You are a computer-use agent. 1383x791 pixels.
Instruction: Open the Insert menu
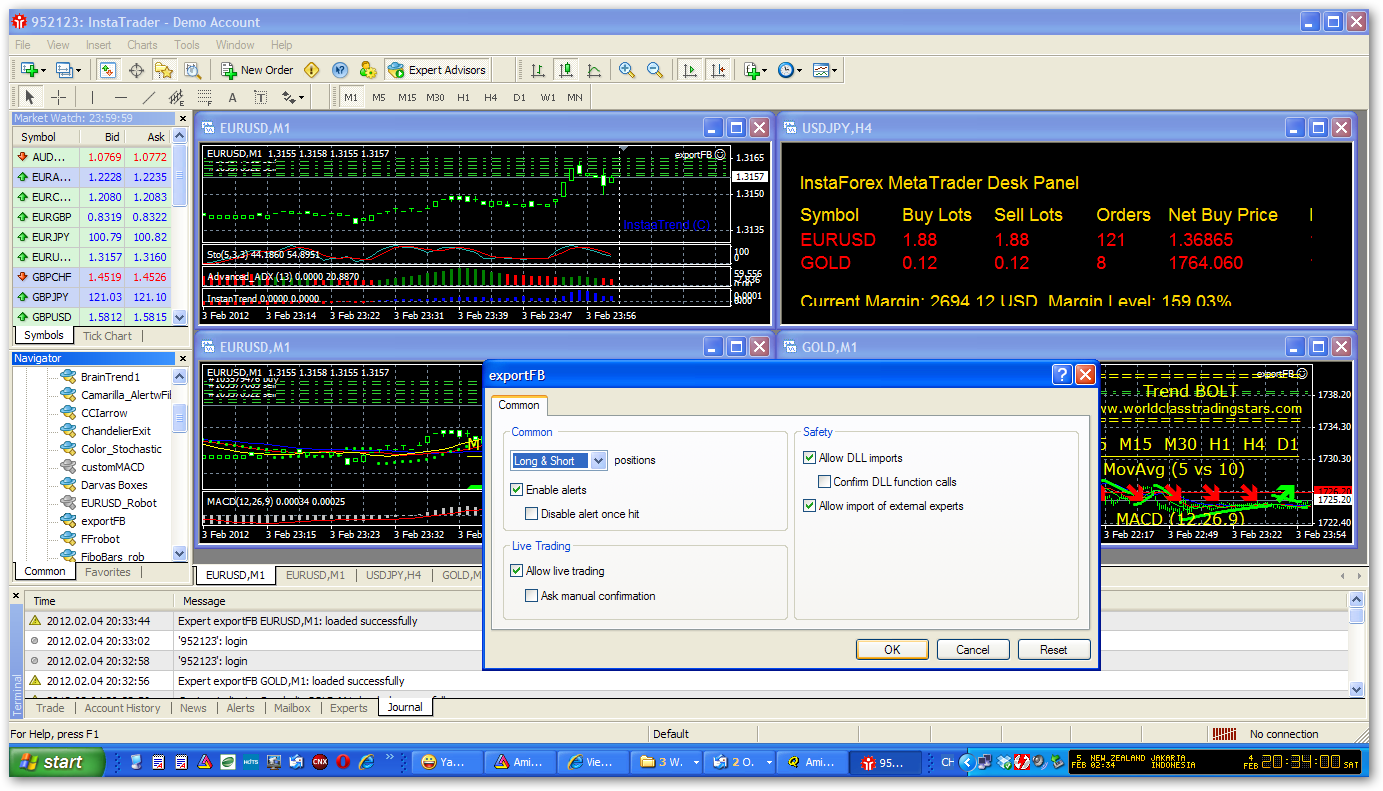point(99,45)
